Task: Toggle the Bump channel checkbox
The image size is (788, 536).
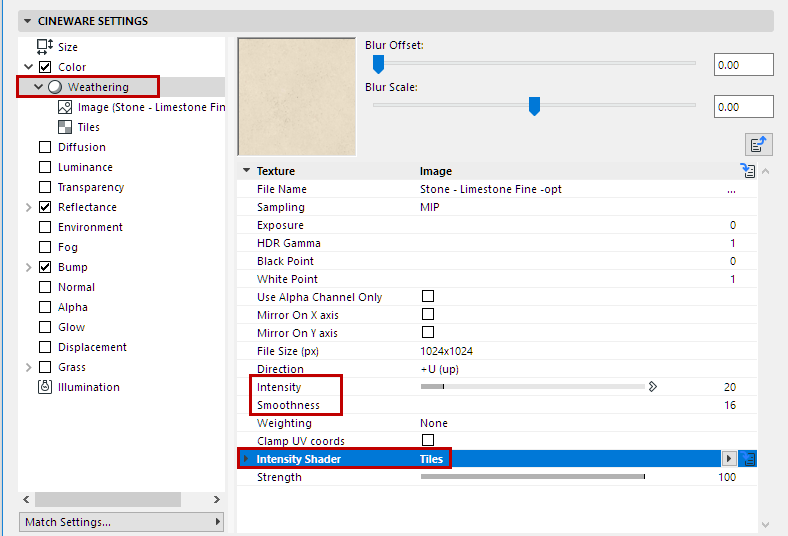Action: 45,267
